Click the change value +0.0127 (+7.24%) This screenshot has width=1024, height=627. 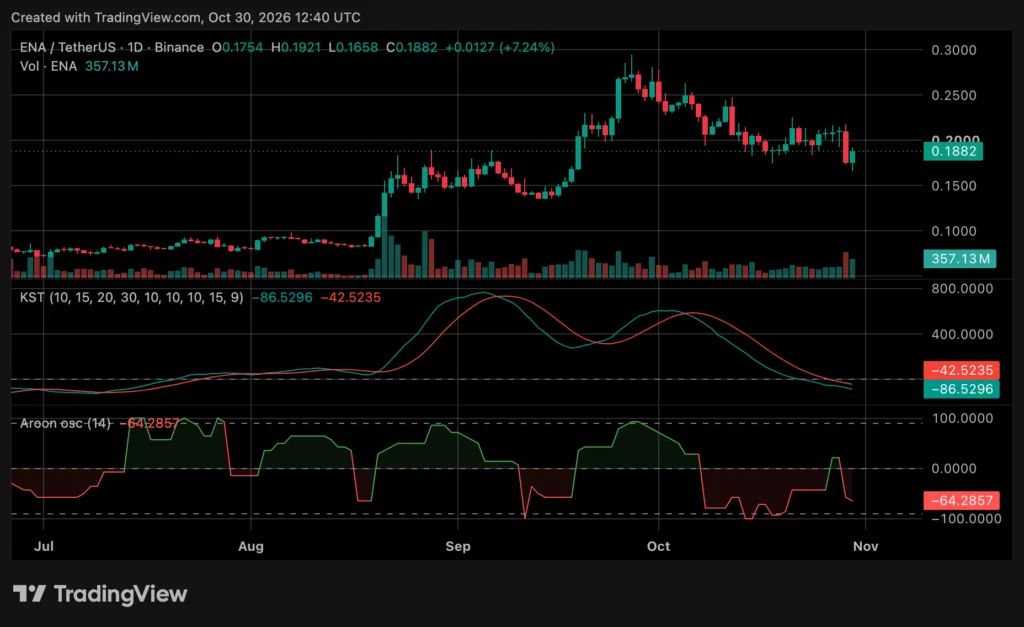pyautogui.click(x=500, y=48)
